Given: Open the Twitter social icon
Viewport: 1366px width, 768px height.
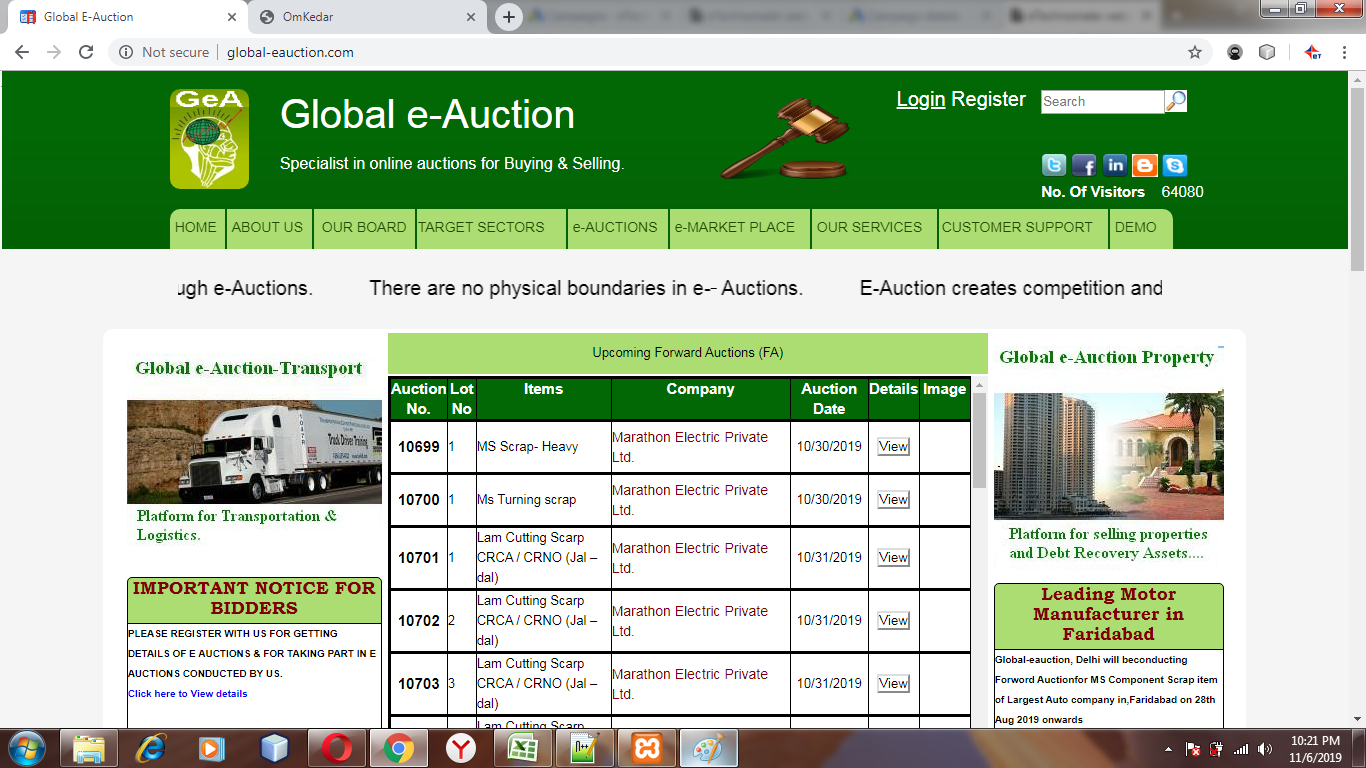Looking at the screenshot, I should (1054, 165).
